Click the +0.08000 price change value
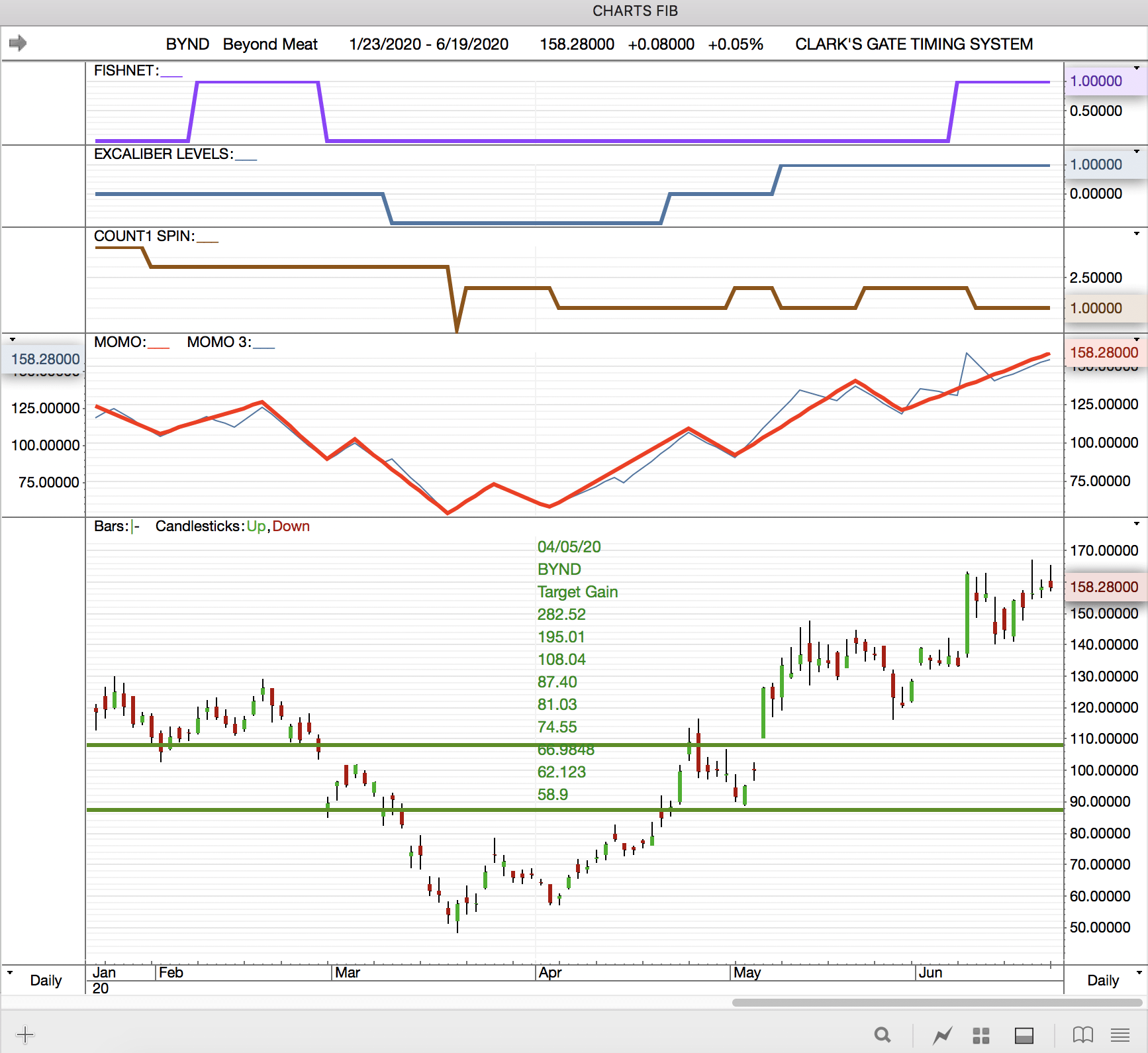This screenshot has width=1148, height=1053. (661, 44)
